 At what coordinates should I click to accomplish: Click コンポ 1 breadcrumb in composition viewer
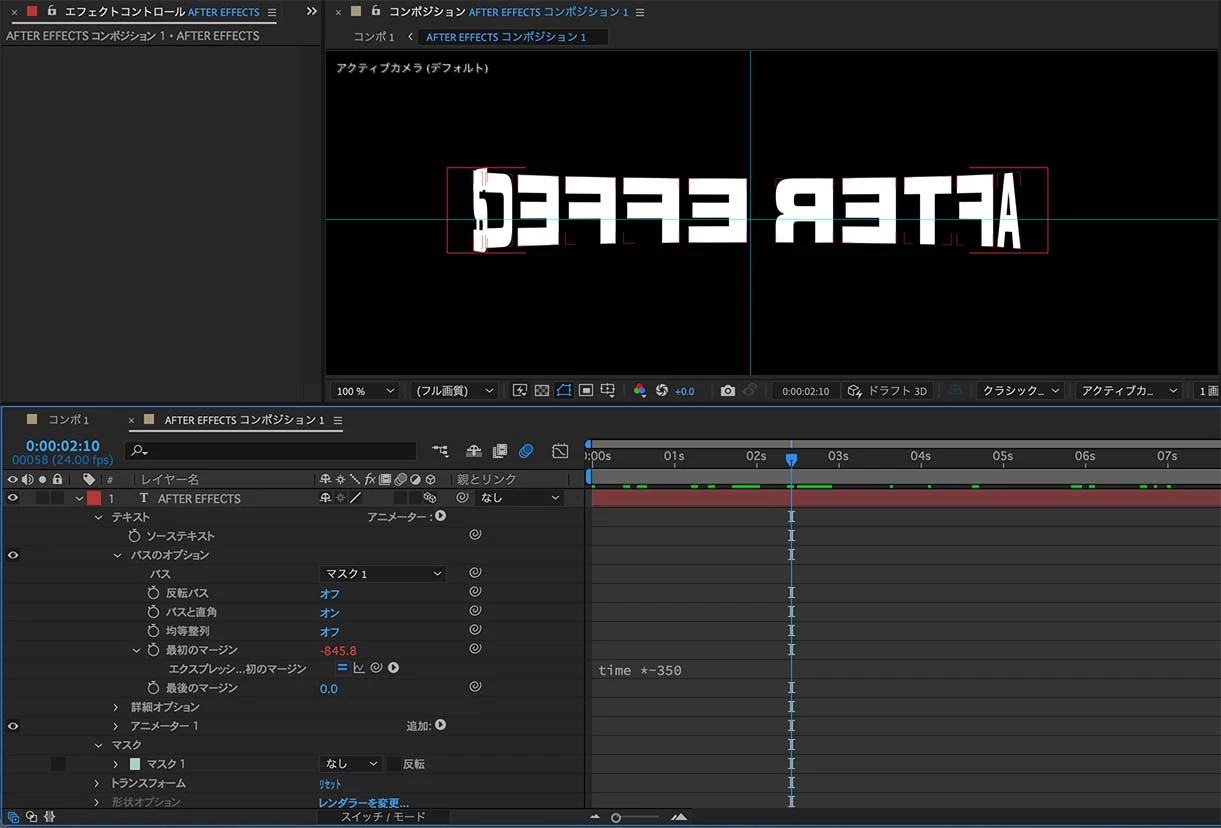[374, 37]
